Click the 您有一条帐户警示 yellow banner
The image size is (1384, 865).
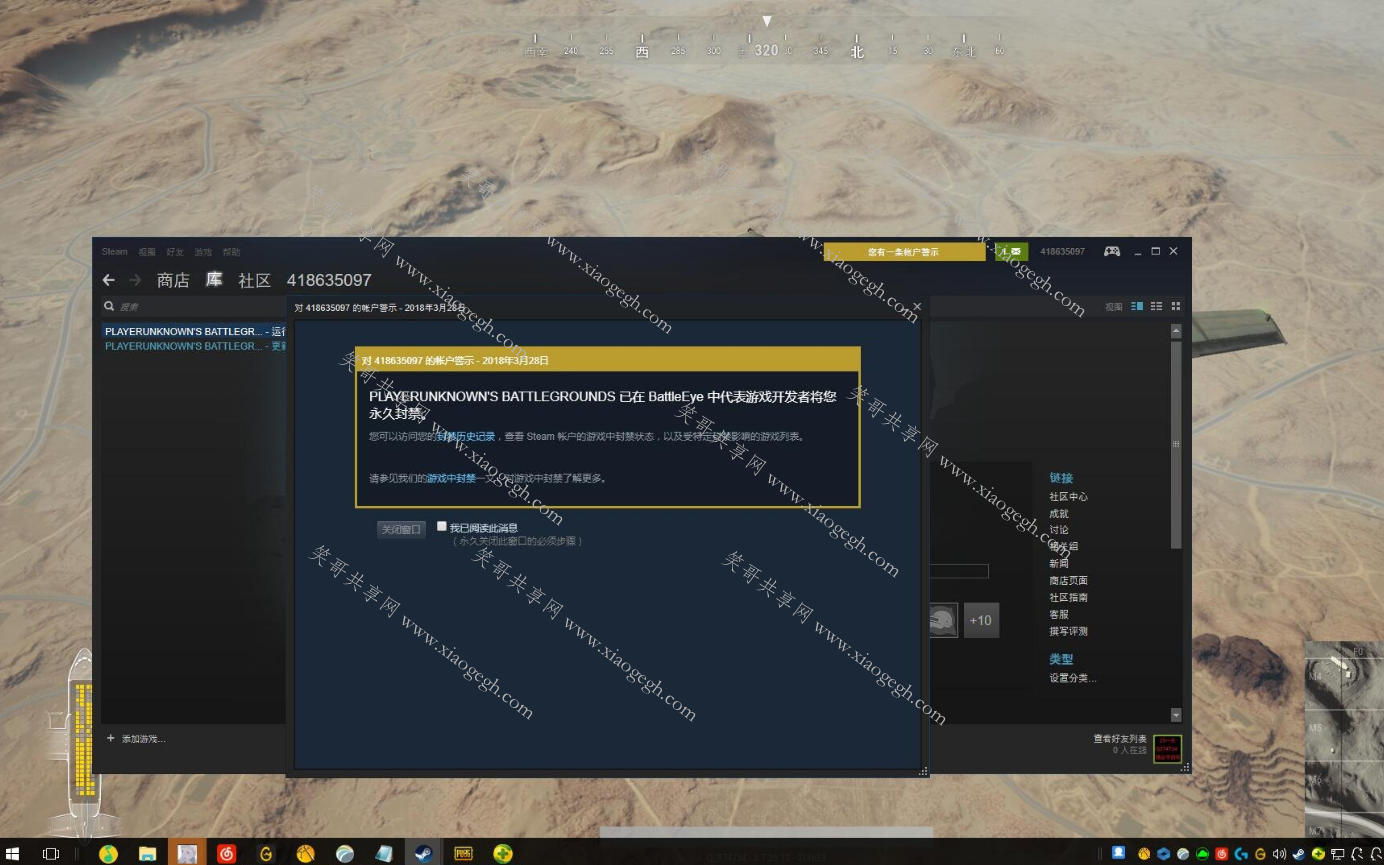(x=904, y=252)
